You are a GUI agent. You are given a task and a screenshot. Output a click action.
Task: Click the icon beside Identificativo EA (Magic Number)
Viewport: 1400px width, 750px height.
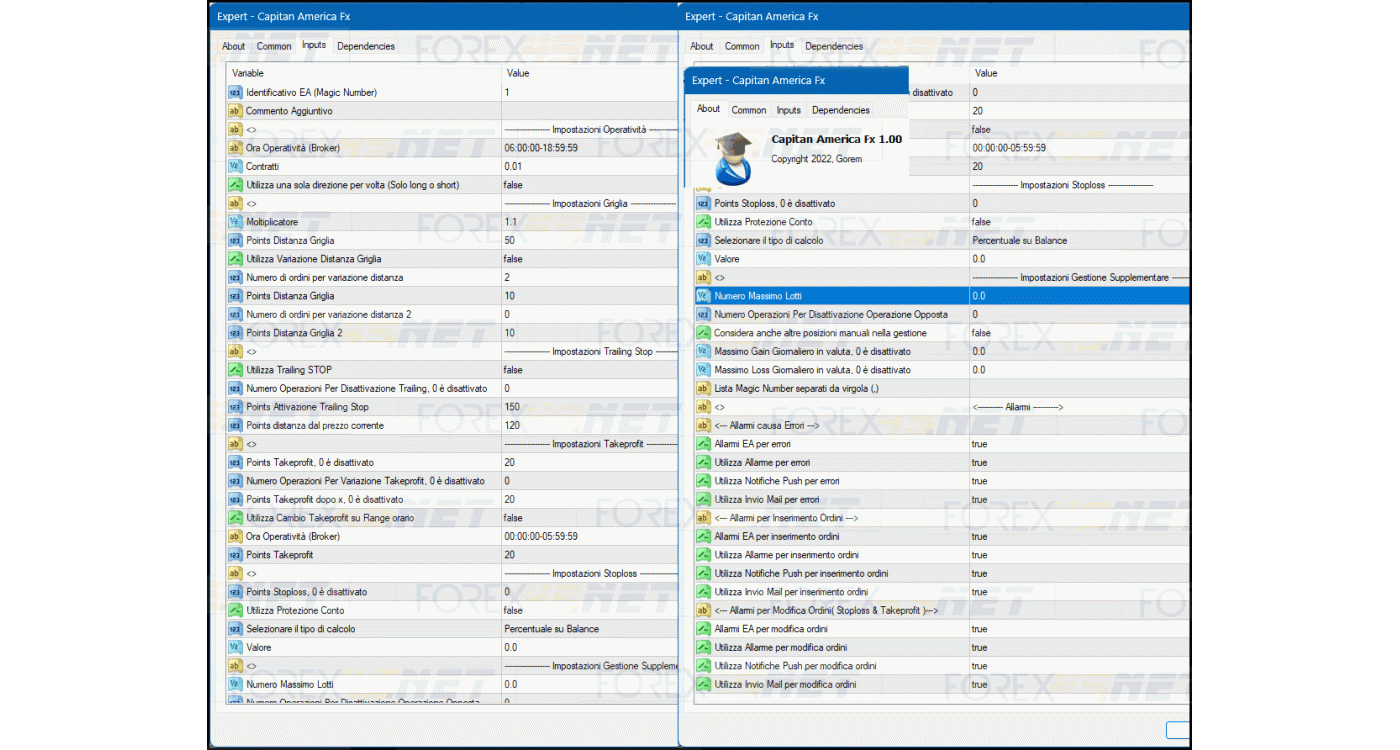(x=235, y=92)
